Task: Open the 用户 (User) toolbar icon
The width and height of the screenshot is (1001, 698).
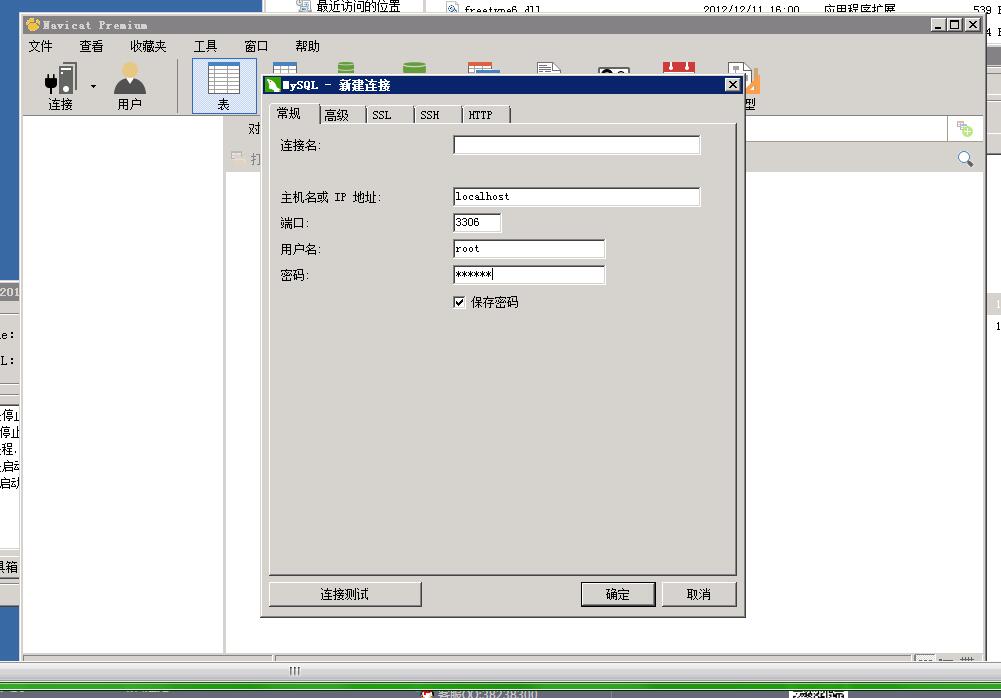Action: (130, 80)
